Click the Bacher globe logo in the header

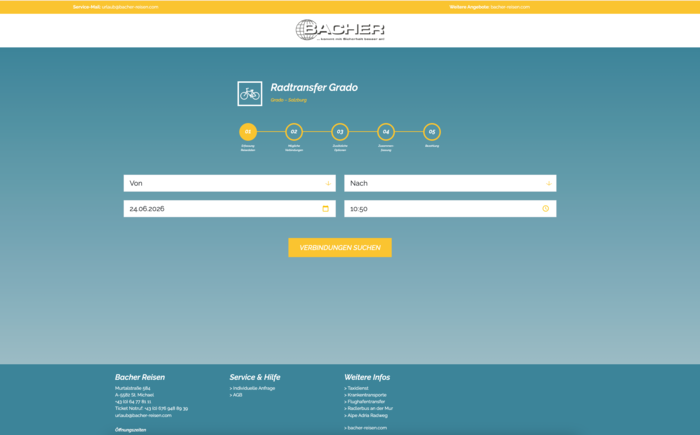tap(340, 30)
